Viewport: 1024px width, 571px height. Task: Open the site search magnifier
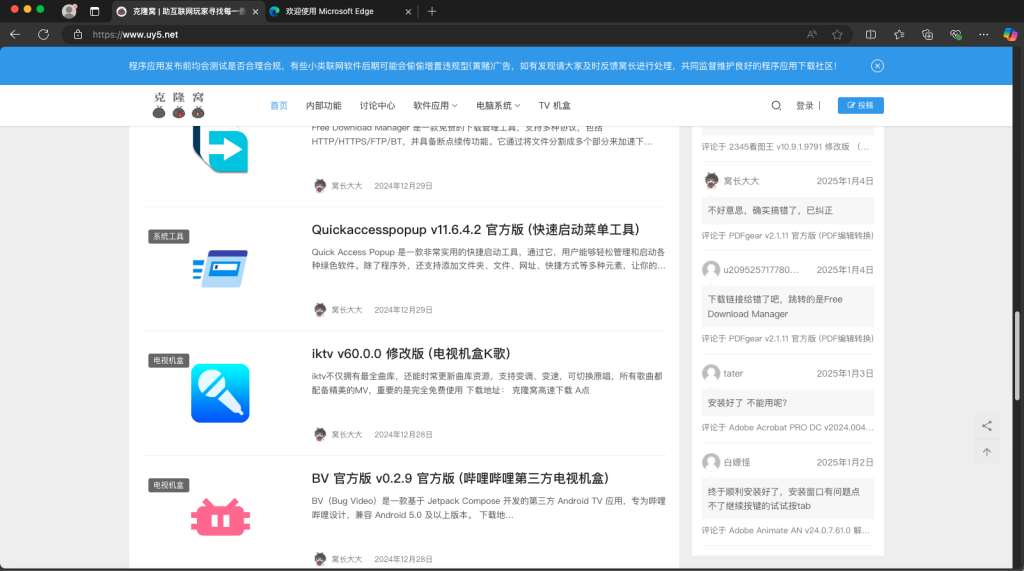[x=776, y=105]
